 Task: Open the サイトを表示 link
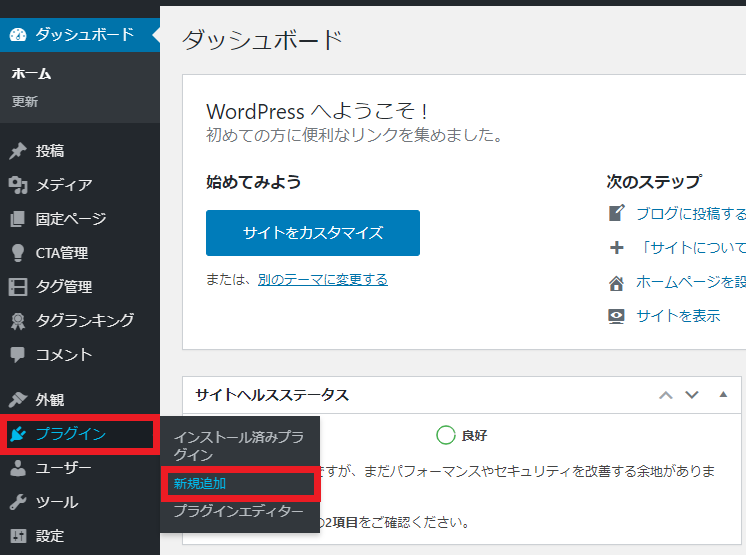tap(677, 315)
